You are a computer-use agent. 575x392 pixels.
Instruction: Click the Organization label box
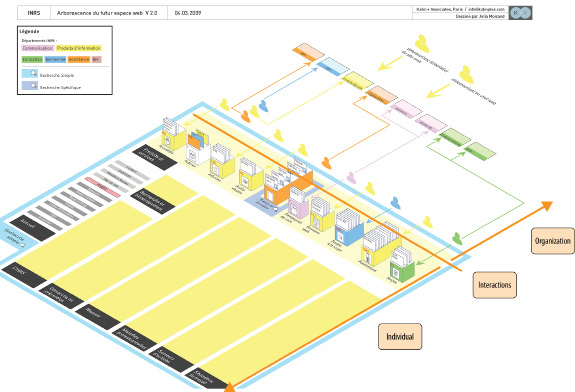tap(553, 241)
